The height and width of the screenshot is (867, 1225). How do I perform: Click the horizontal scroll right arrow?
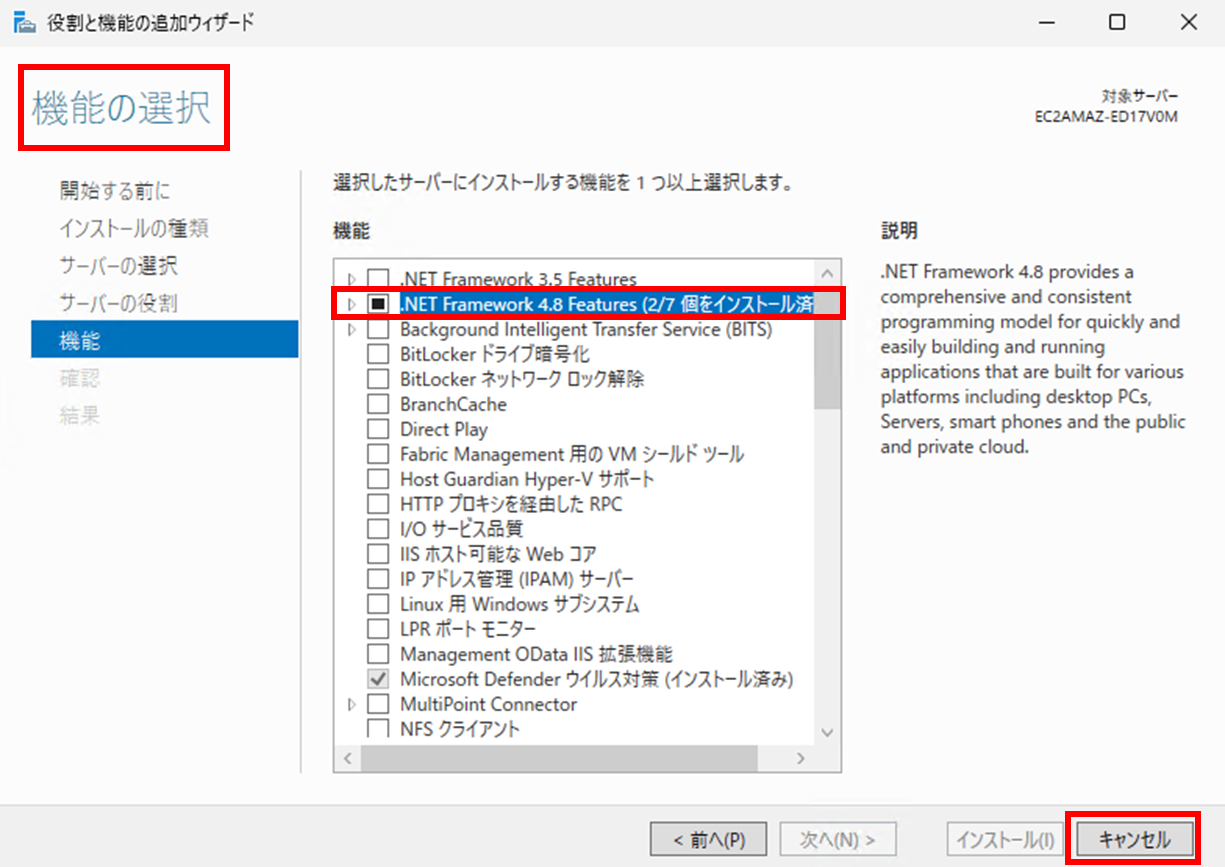click(800, 758)
